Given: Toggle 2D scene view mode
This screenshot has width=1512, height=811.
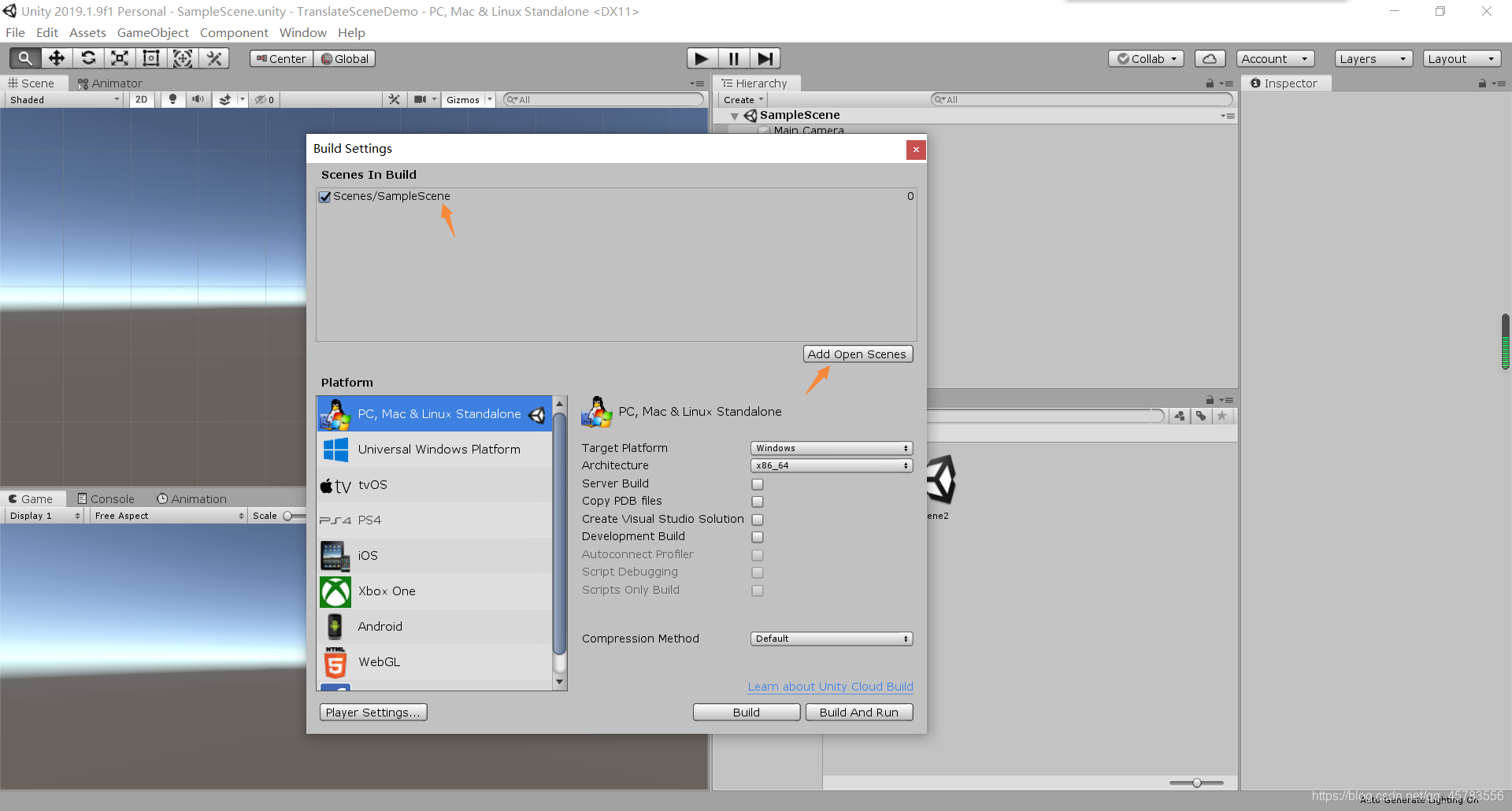Looking at the screenshot, I should point(142,100).
